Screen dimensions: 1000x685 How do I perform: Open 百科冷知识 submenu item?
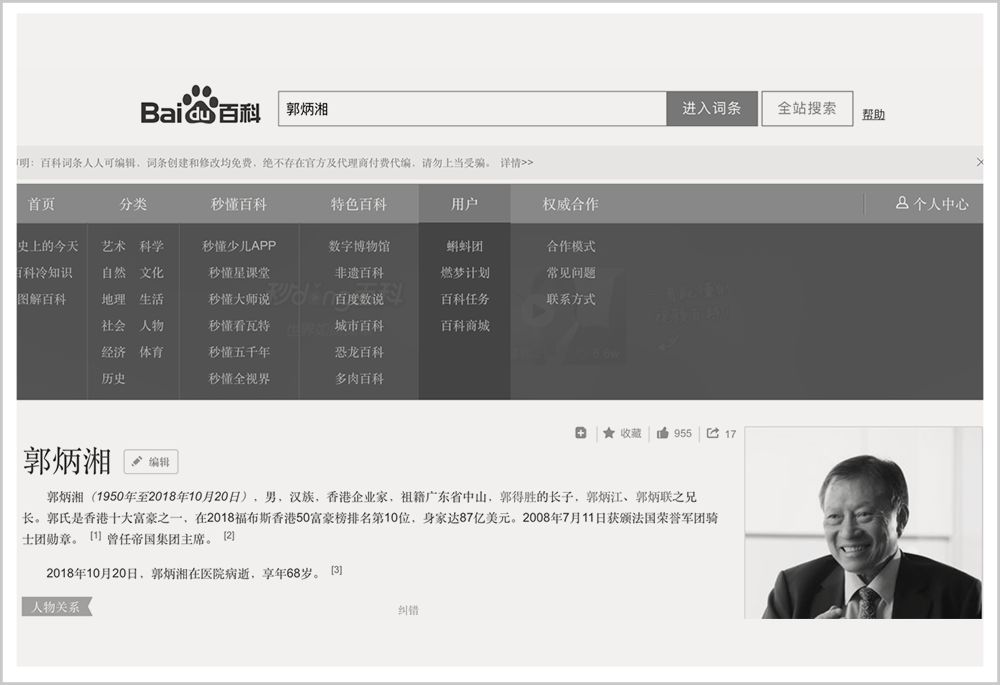tap(45, 272)
